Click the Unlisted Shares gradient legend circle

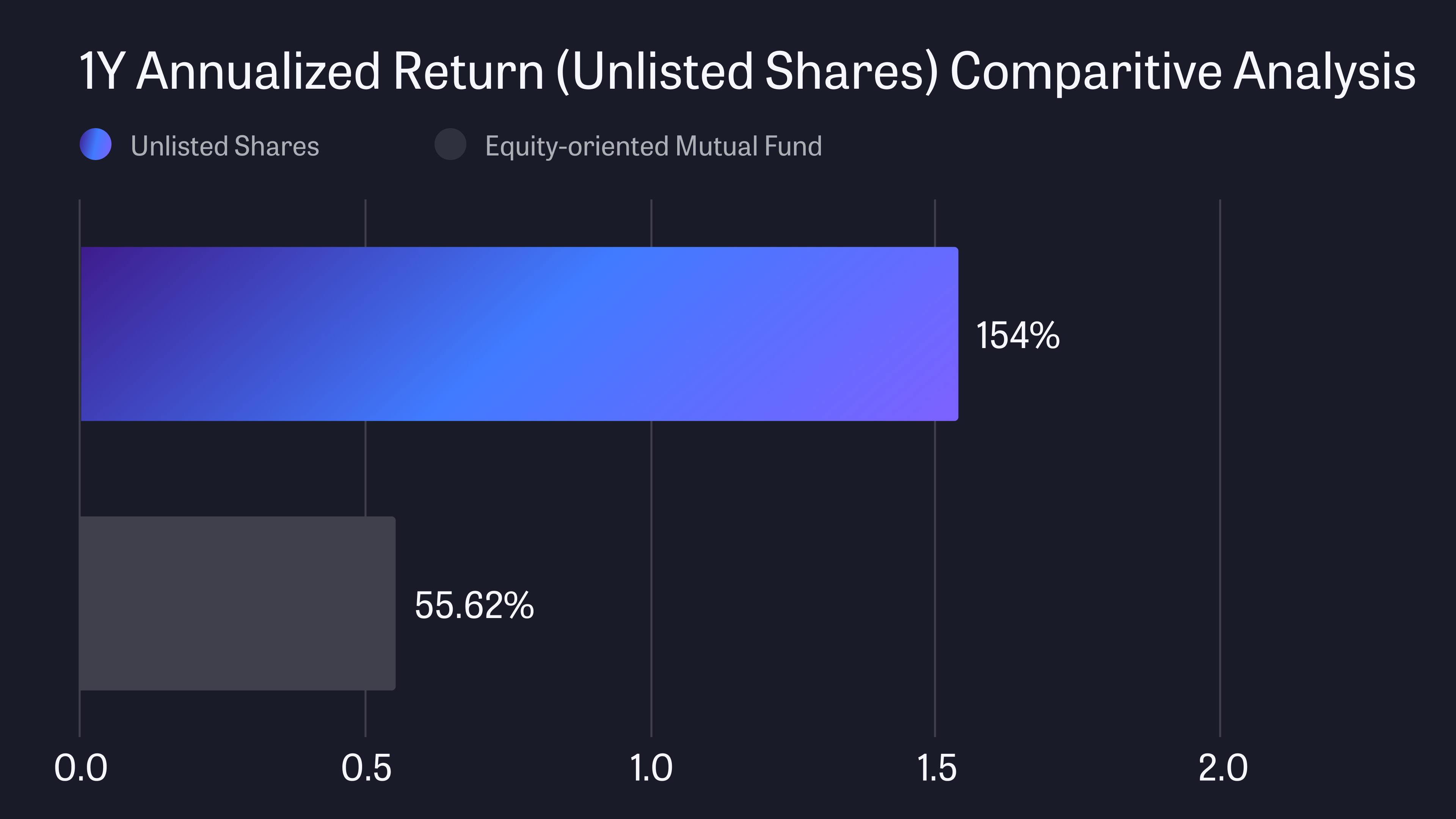(96, 144)
